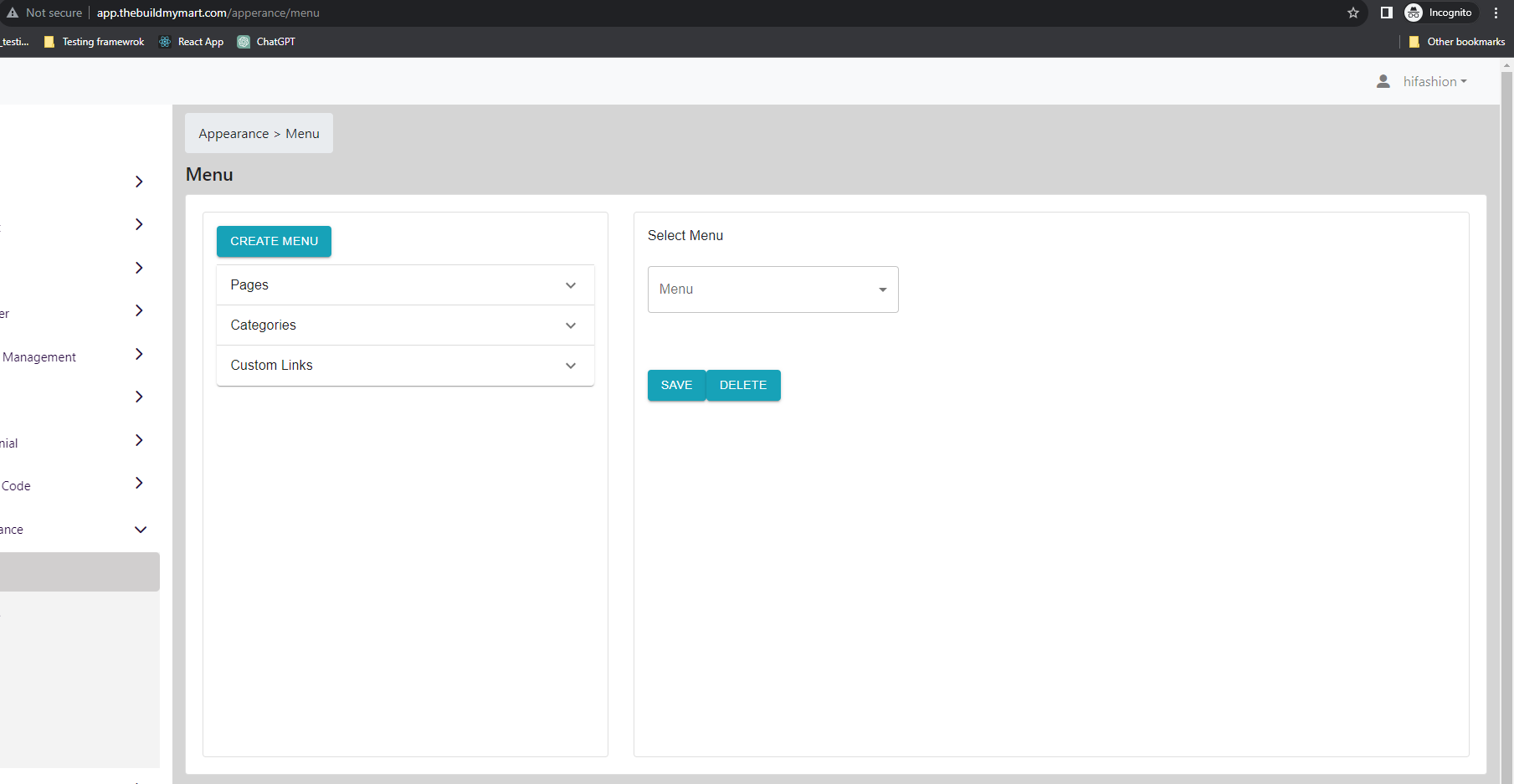
Task: Click Appearance in the breadcrumb
Action: click(234, 134)
